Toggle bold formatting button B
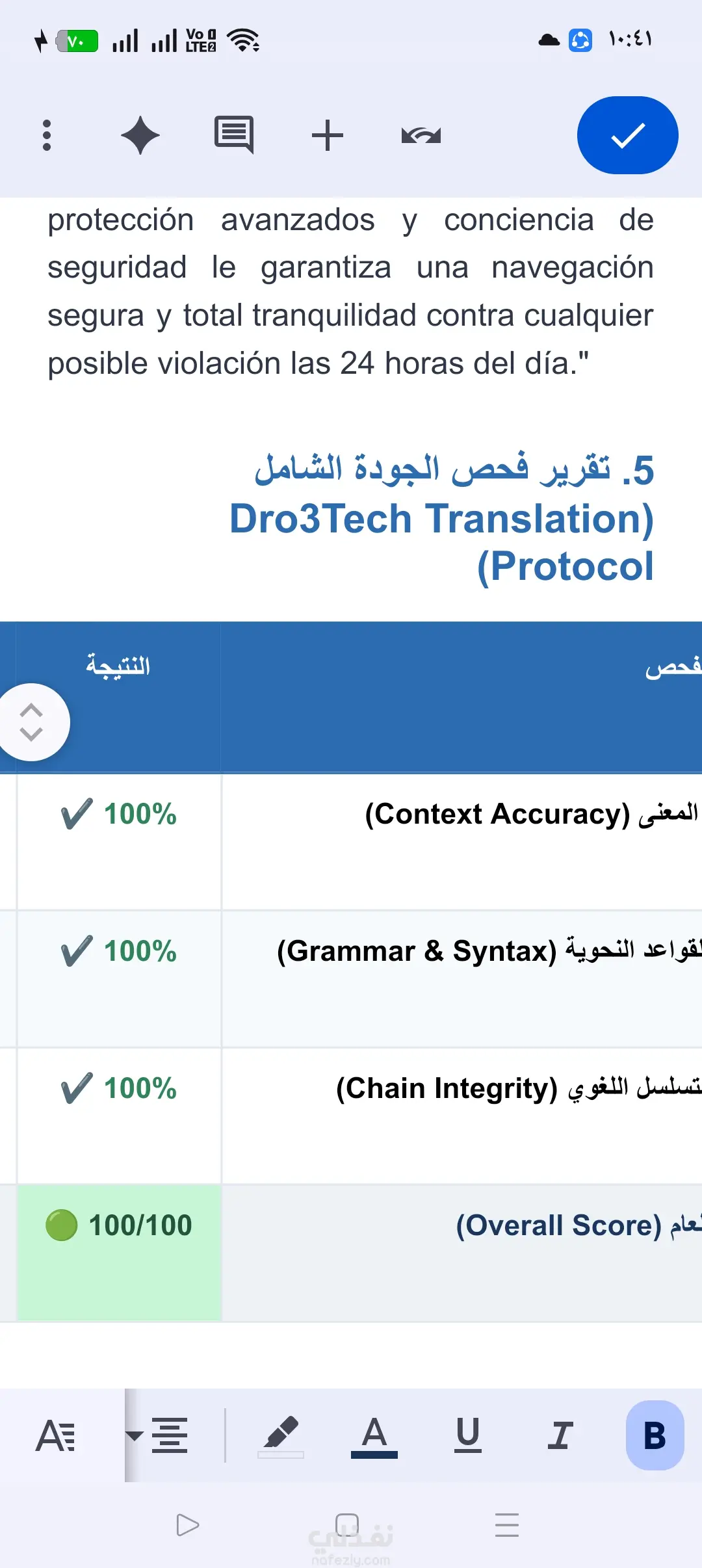This screenshot has height=1568, width=702. coord(655,1435)
